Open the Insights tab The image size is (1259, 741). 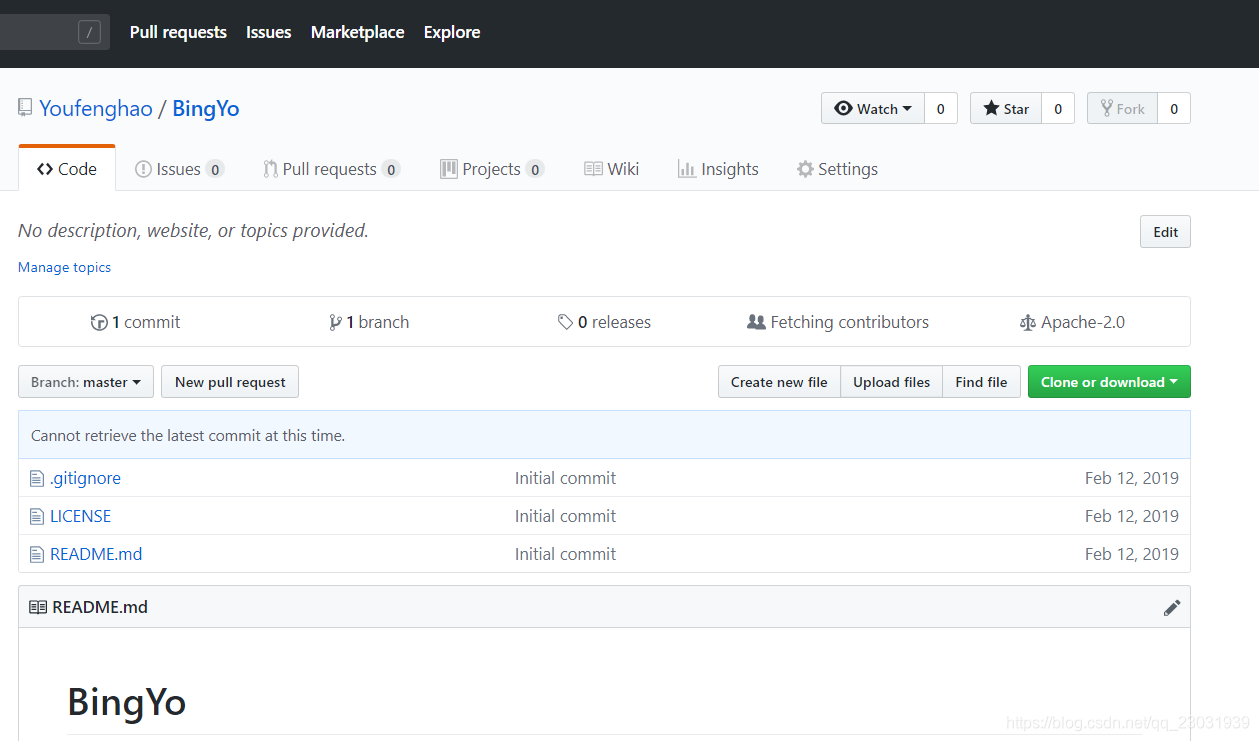pyautogui.click(x=718, y=169)
